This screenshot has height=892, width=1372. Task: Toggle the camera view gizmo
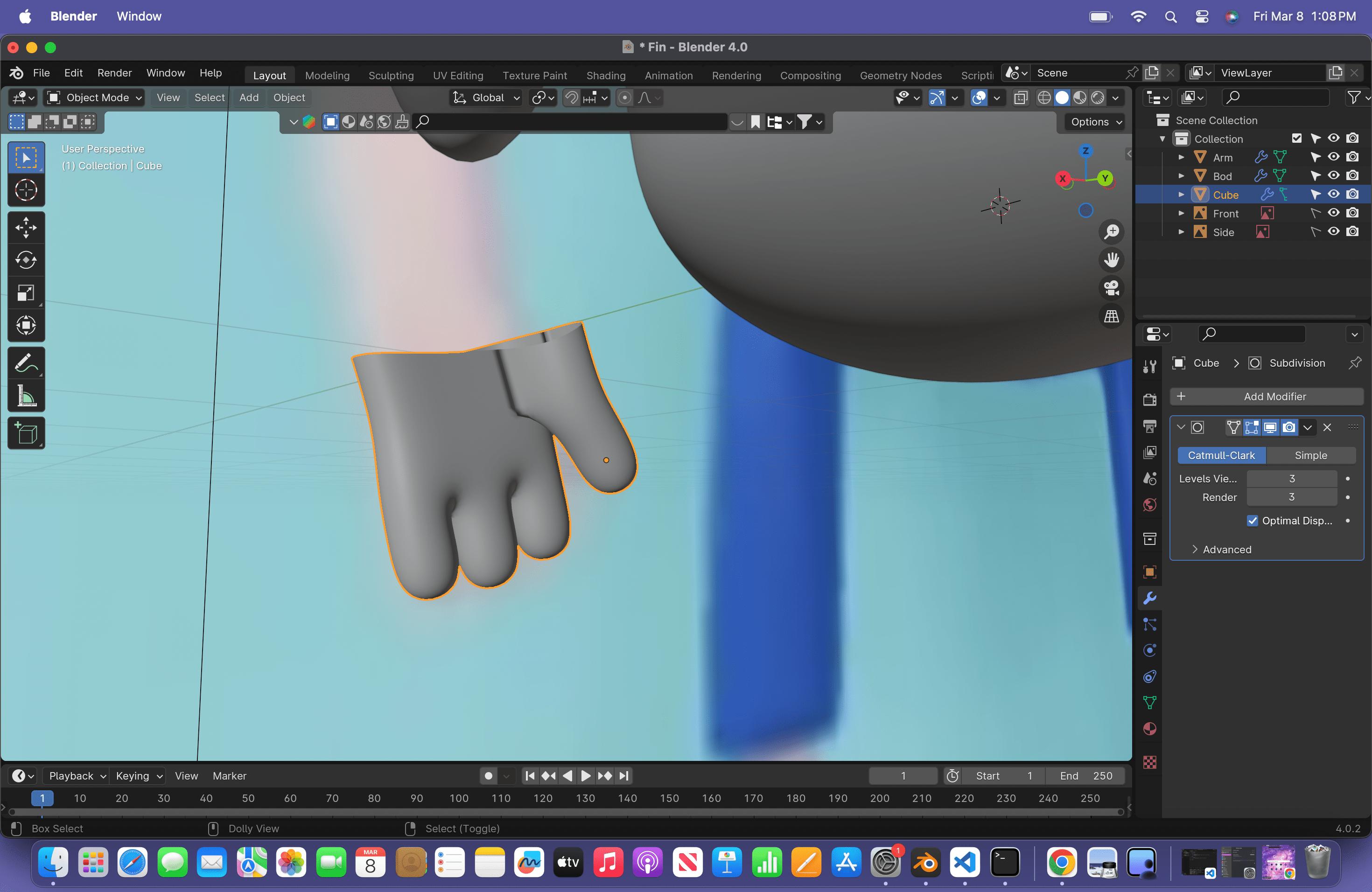1112,288
